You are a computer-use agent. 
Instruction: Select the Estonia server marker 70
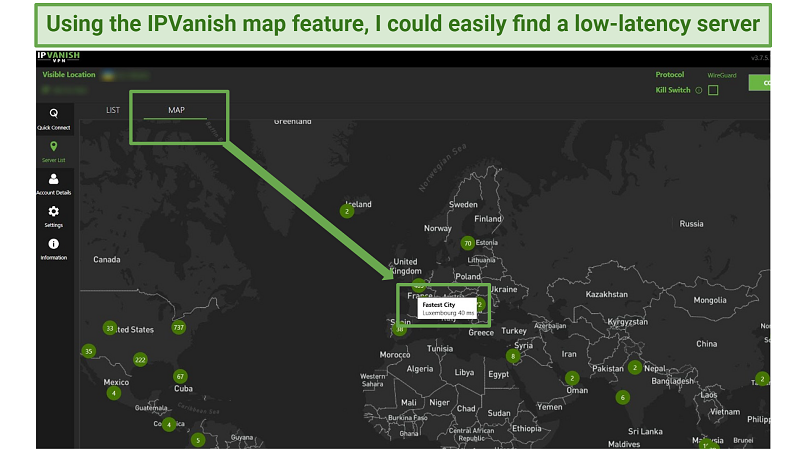tap(467, 243)
